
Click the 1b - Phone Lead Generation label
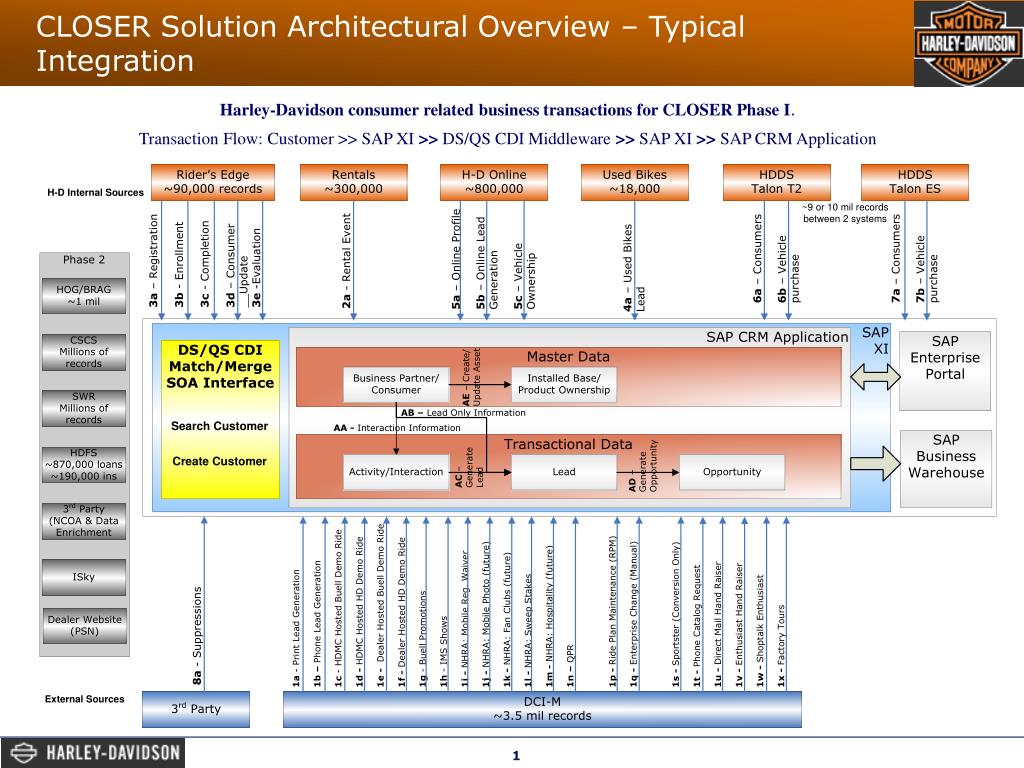click(x=317, y=623)
